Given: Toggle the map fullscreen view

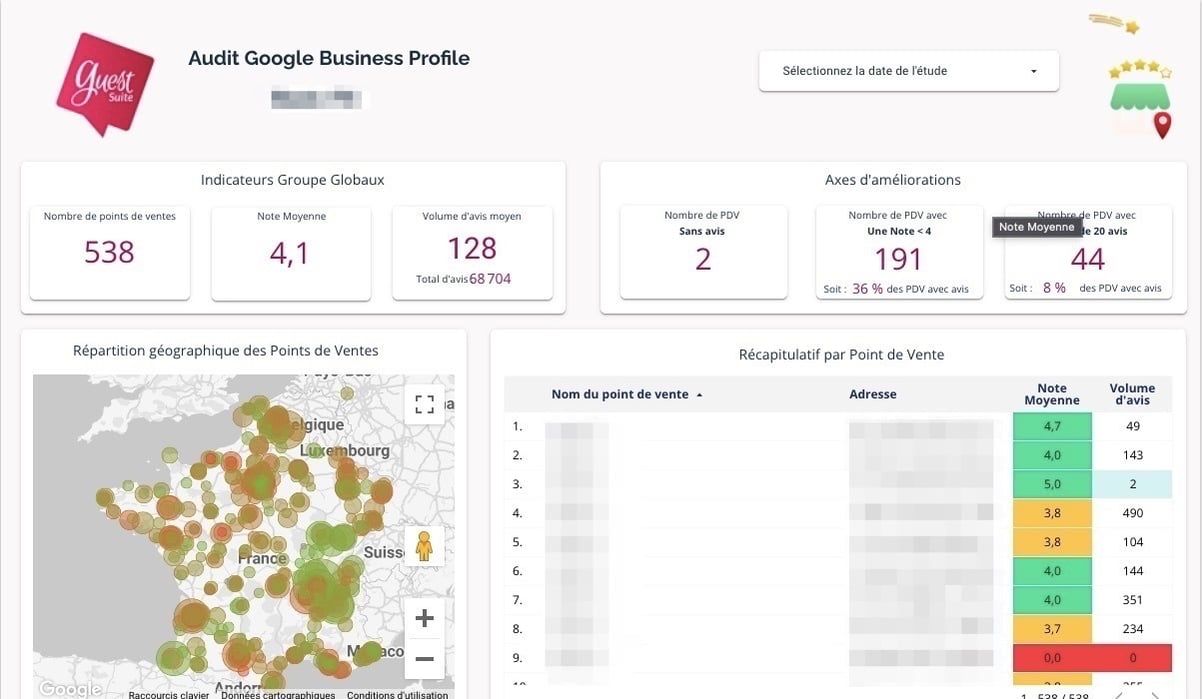Looking at the screenshot, I should 424,404.
